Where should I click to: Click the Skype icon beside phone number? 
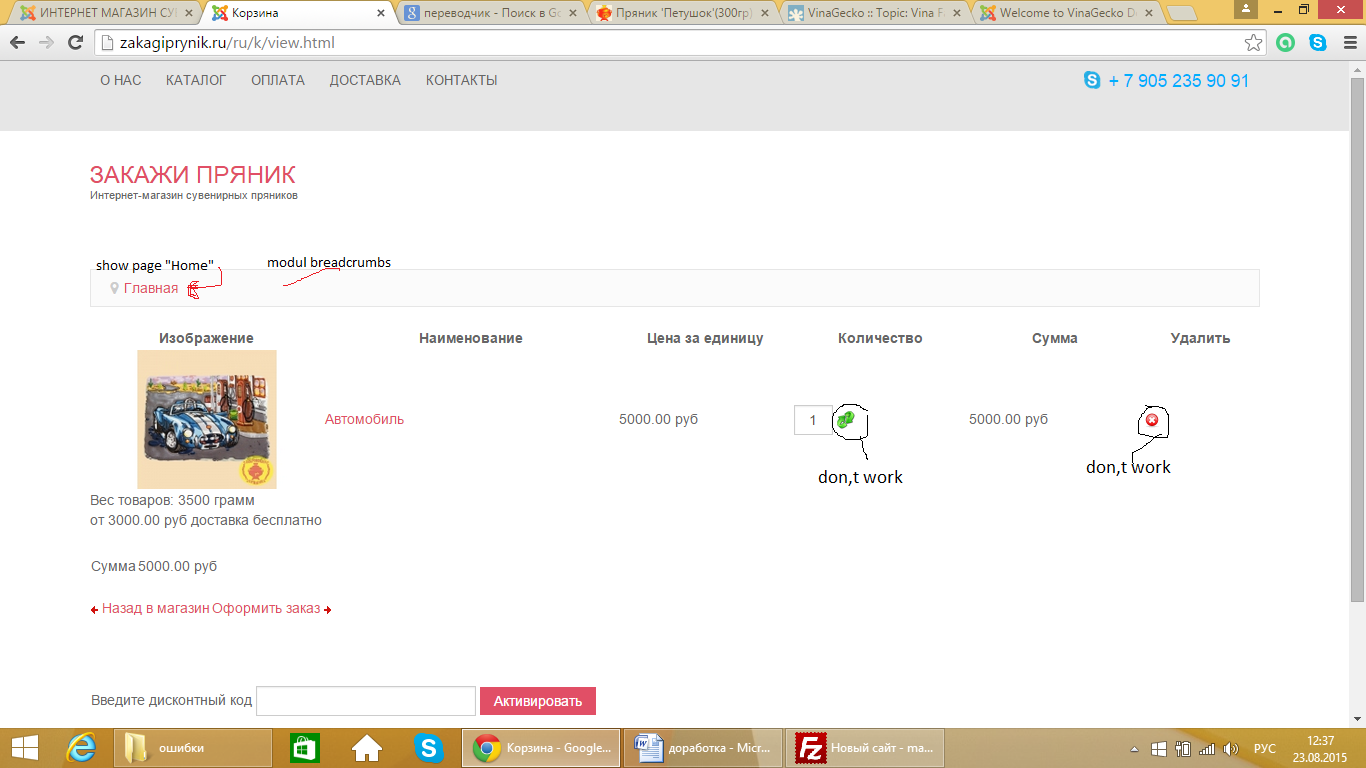[1092, 80]
